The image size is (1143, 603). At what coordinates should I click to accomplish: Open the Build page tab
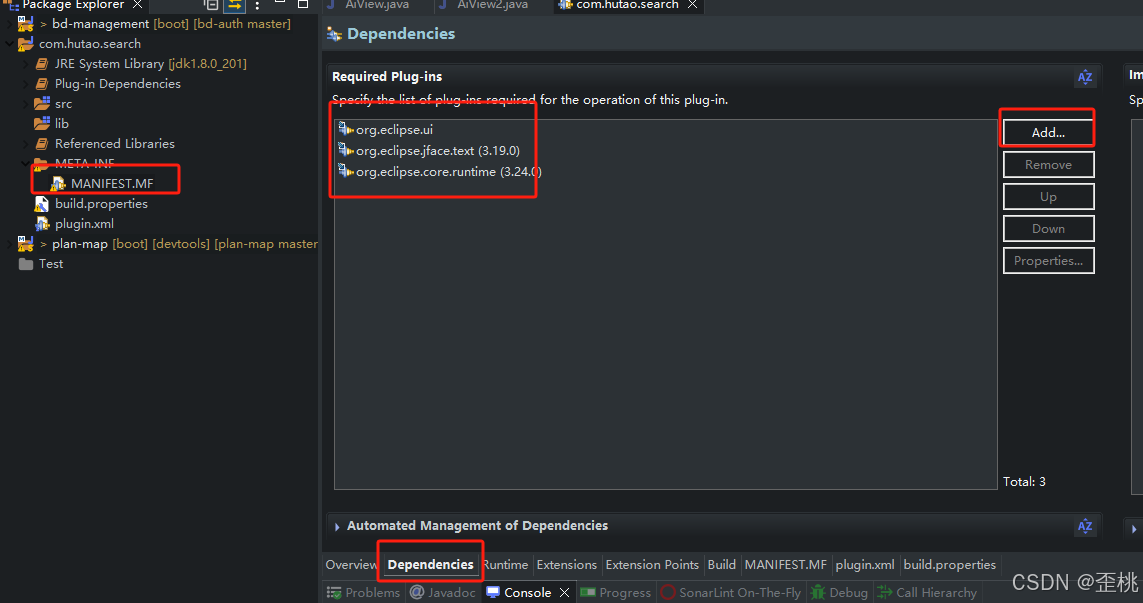[x=722, y=564]
